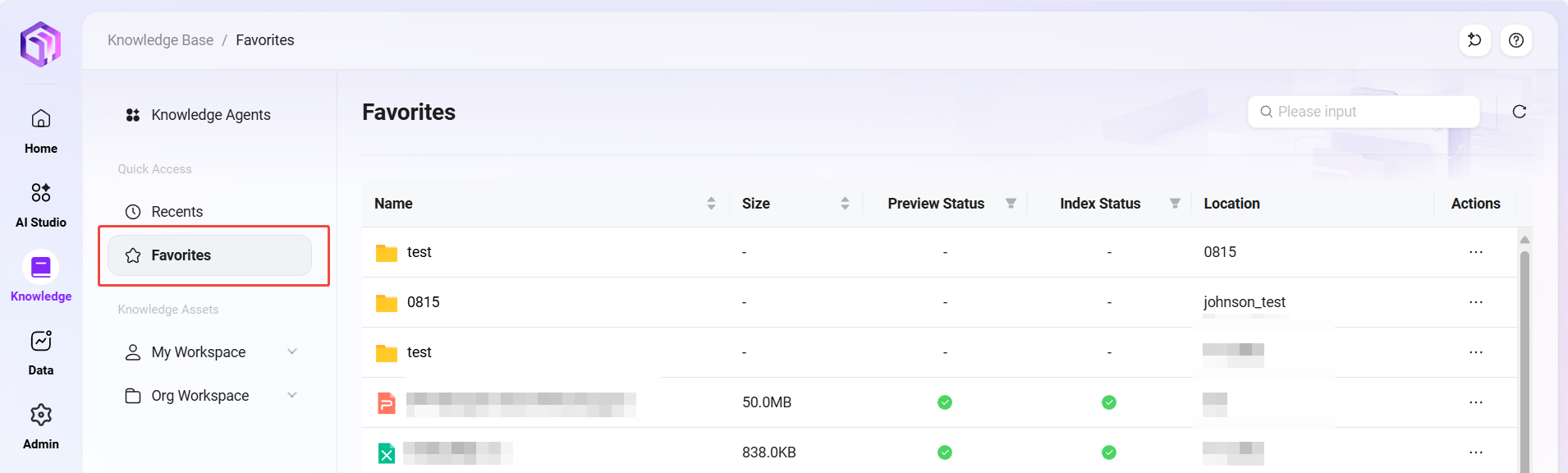
Task: Click the history restore icon at top
Action: 1474,40
